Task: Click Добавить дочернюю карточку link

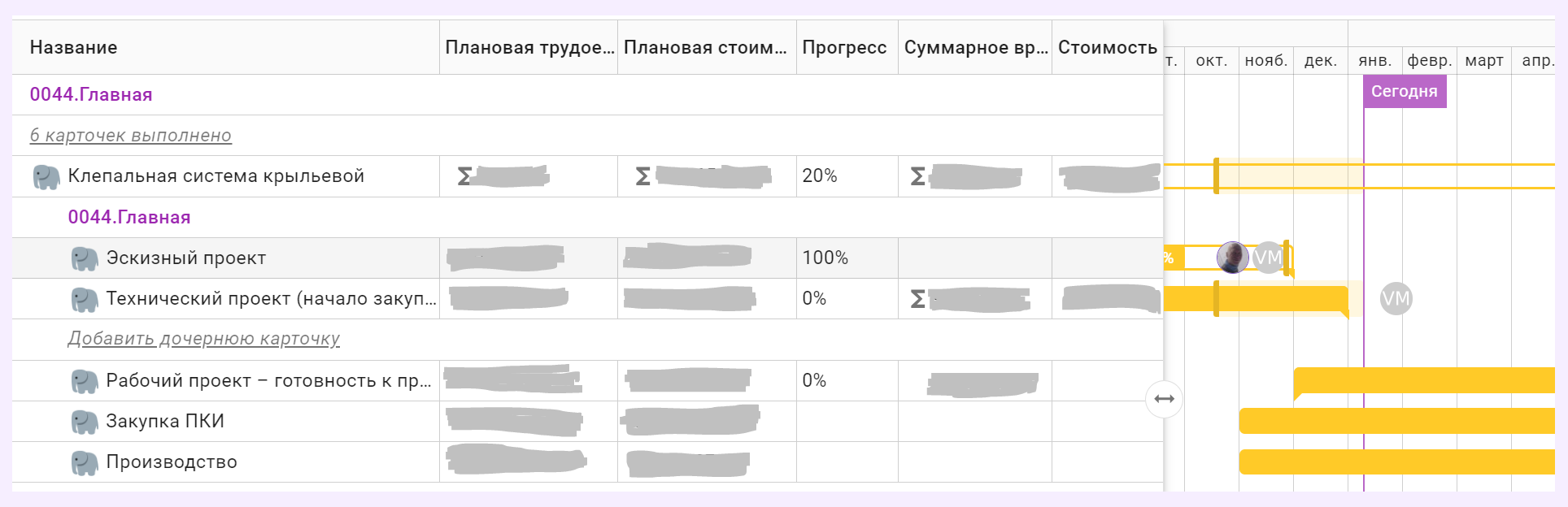Action: (203, 339)
